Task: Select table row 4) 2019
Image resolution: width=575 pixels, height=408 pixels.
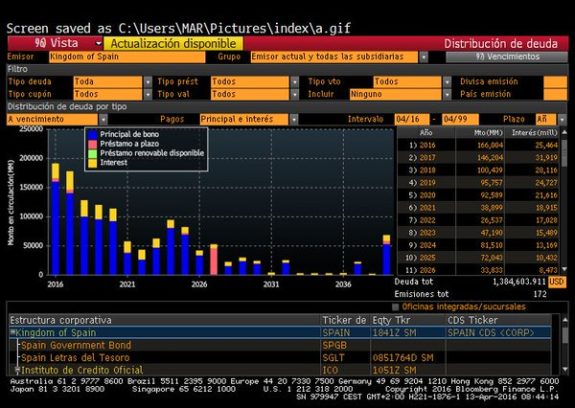Action: tap(479, 183)
